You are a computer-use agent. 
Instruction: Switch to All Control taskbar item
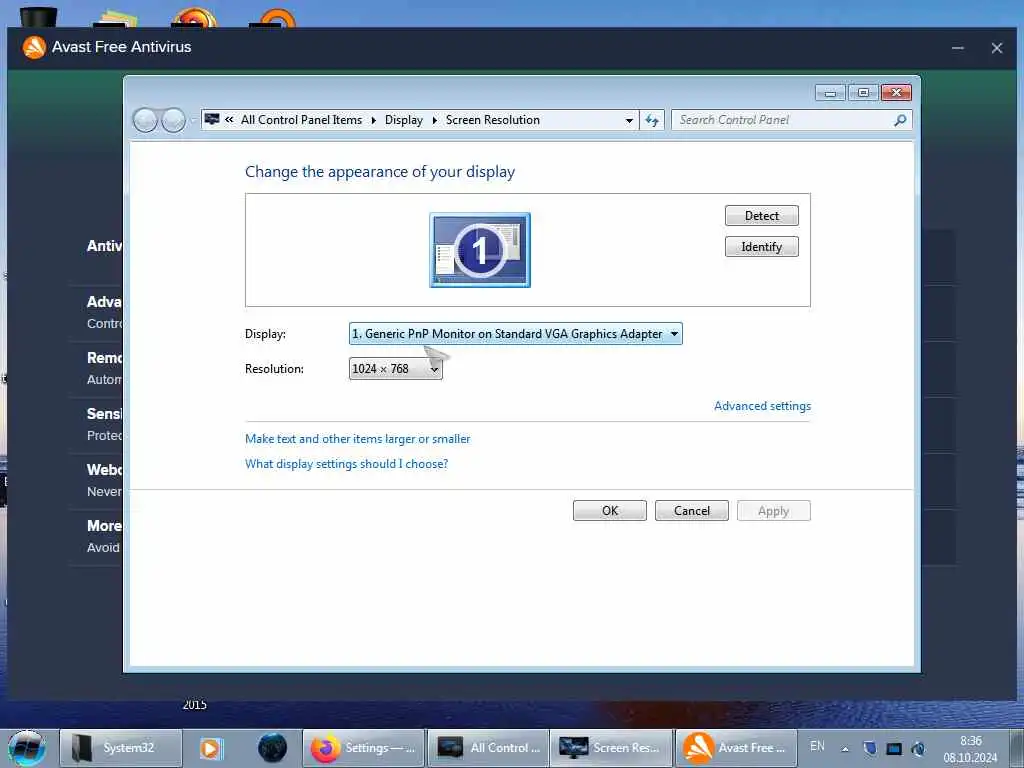click(x=488, y=748)
